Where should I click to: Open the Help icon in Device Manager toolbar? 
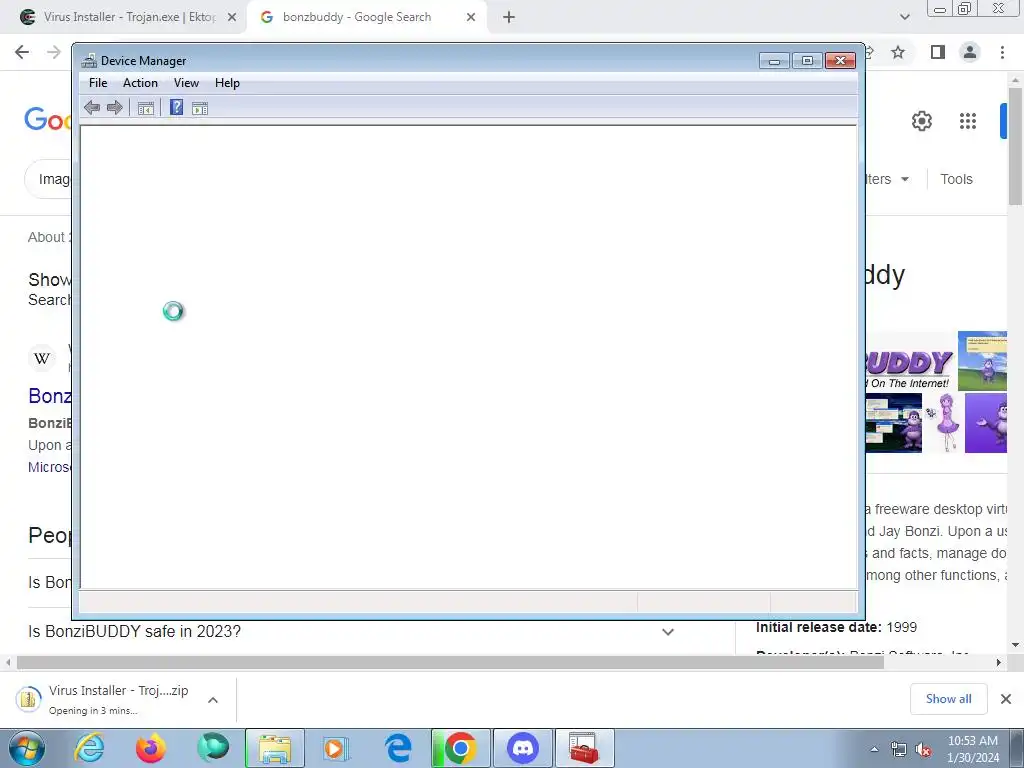pyautogui.click(x=176, y=107)
